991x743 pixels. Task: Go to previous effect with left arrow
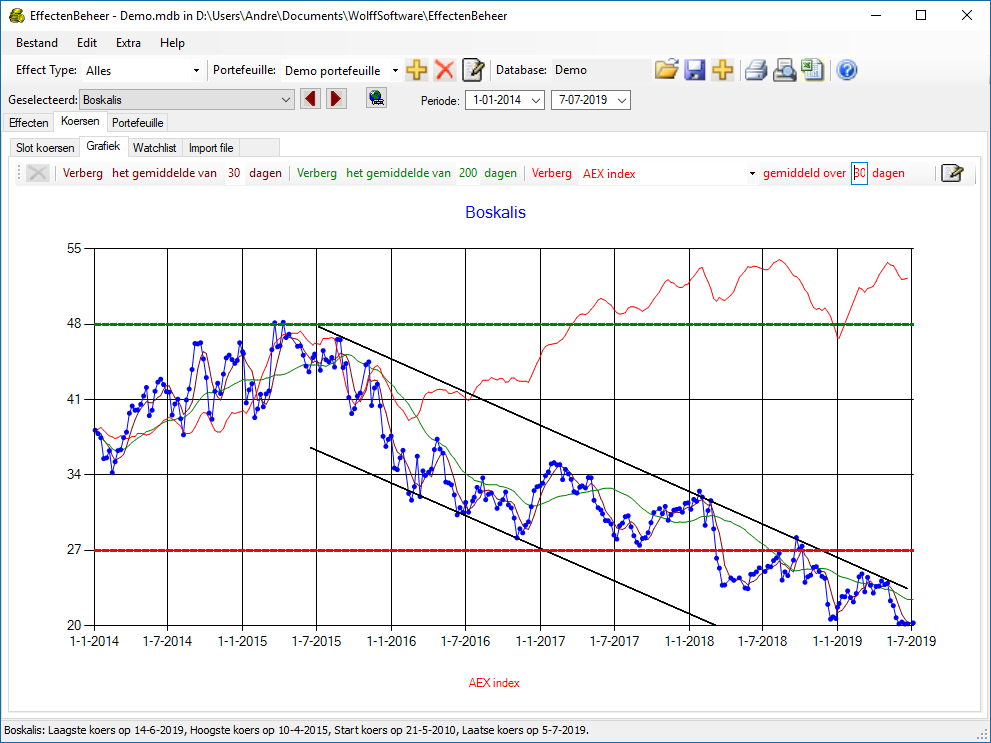(310, 99)
